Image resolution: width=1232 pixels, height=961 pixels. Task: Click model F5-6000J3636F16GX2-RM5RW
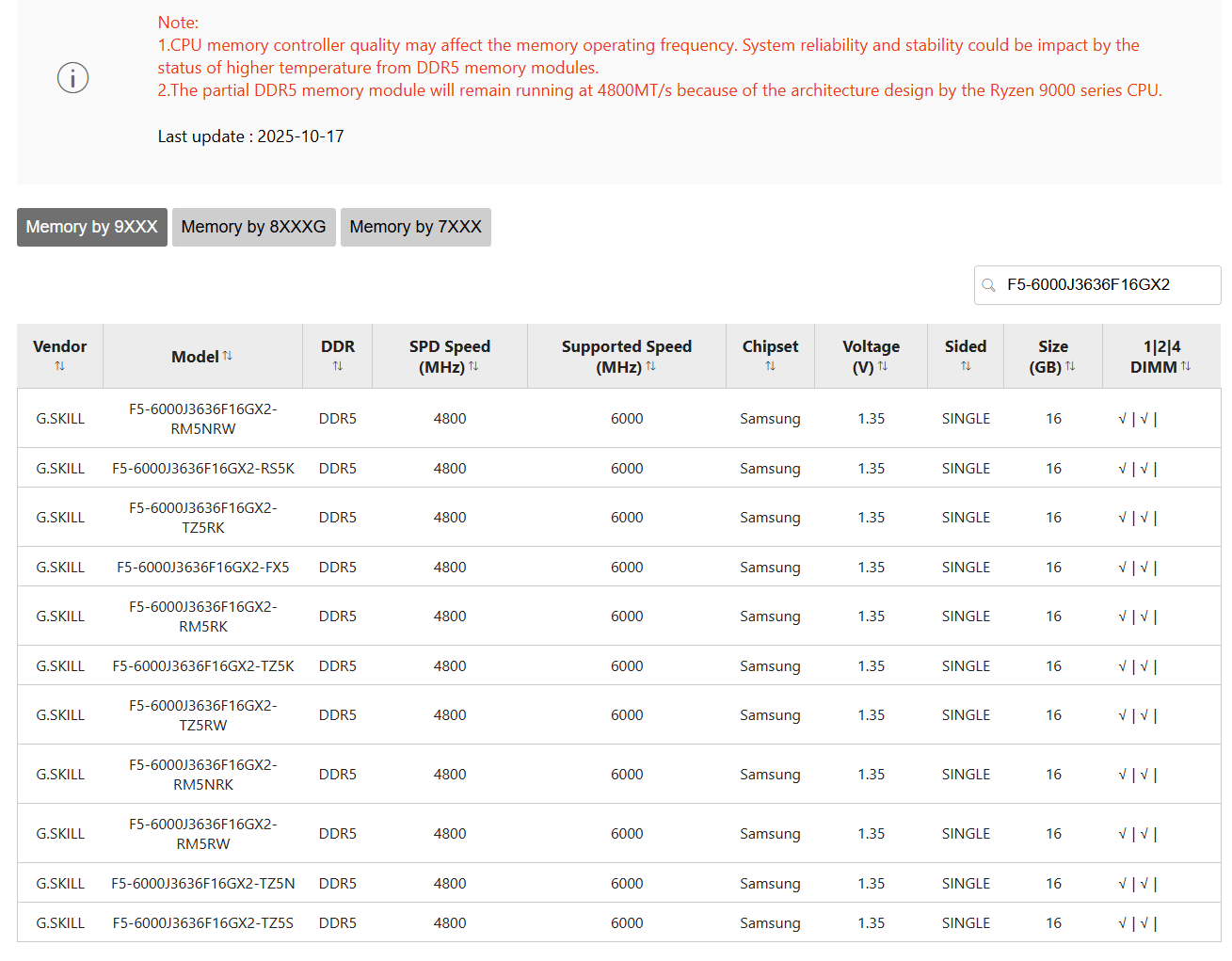[203, 834]
